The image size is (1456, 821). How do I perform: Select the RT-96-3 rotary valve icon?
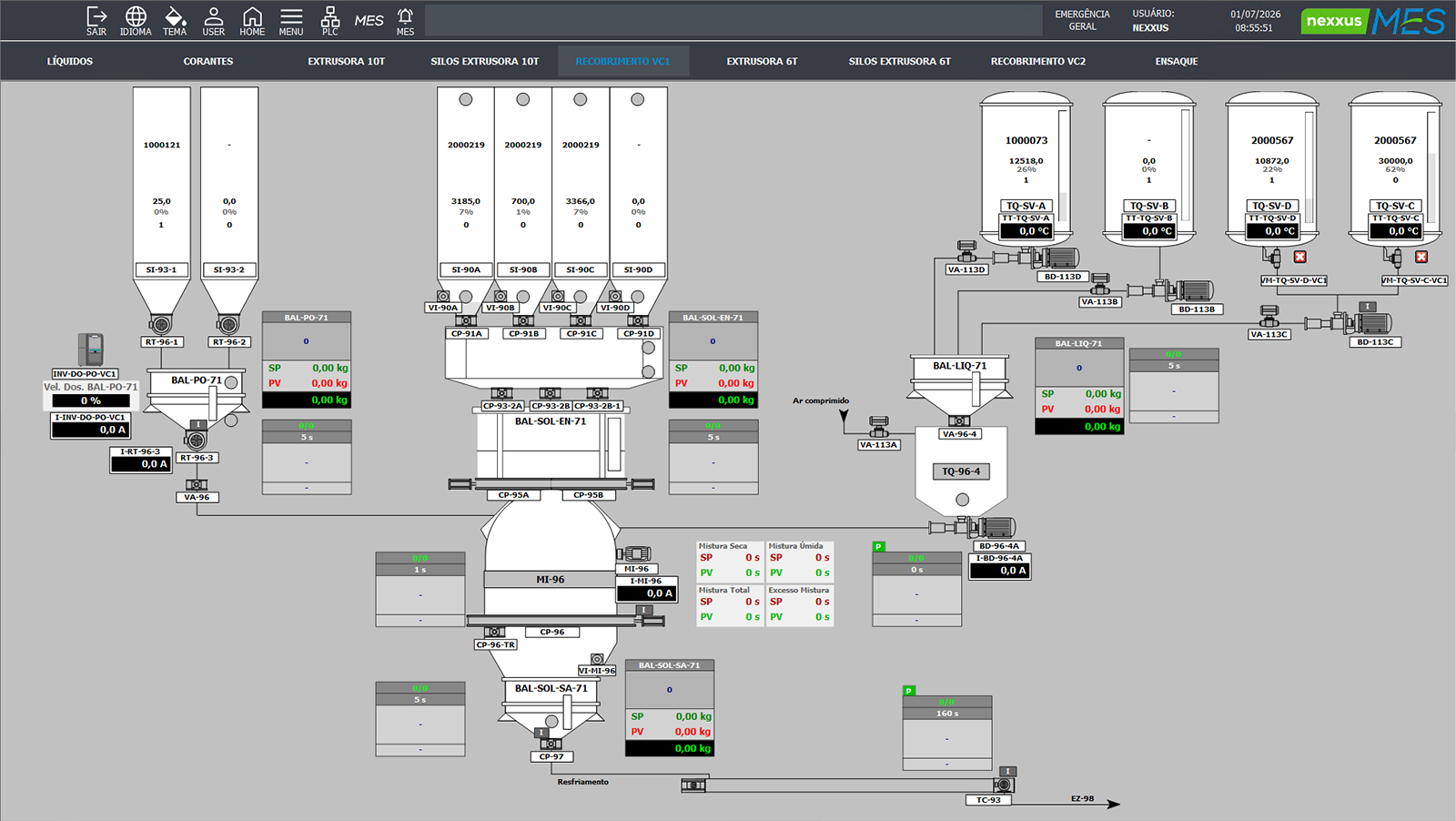click(196, 441)
